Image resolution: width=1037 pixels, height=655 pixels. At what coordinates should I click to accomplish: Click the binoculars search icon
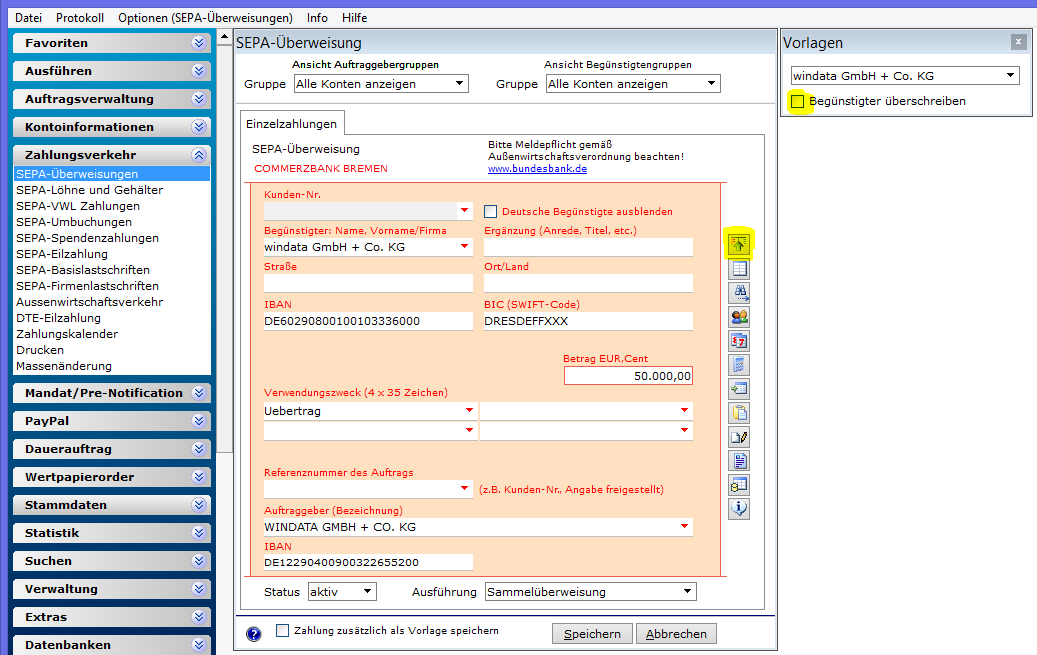tap(739, 292)
